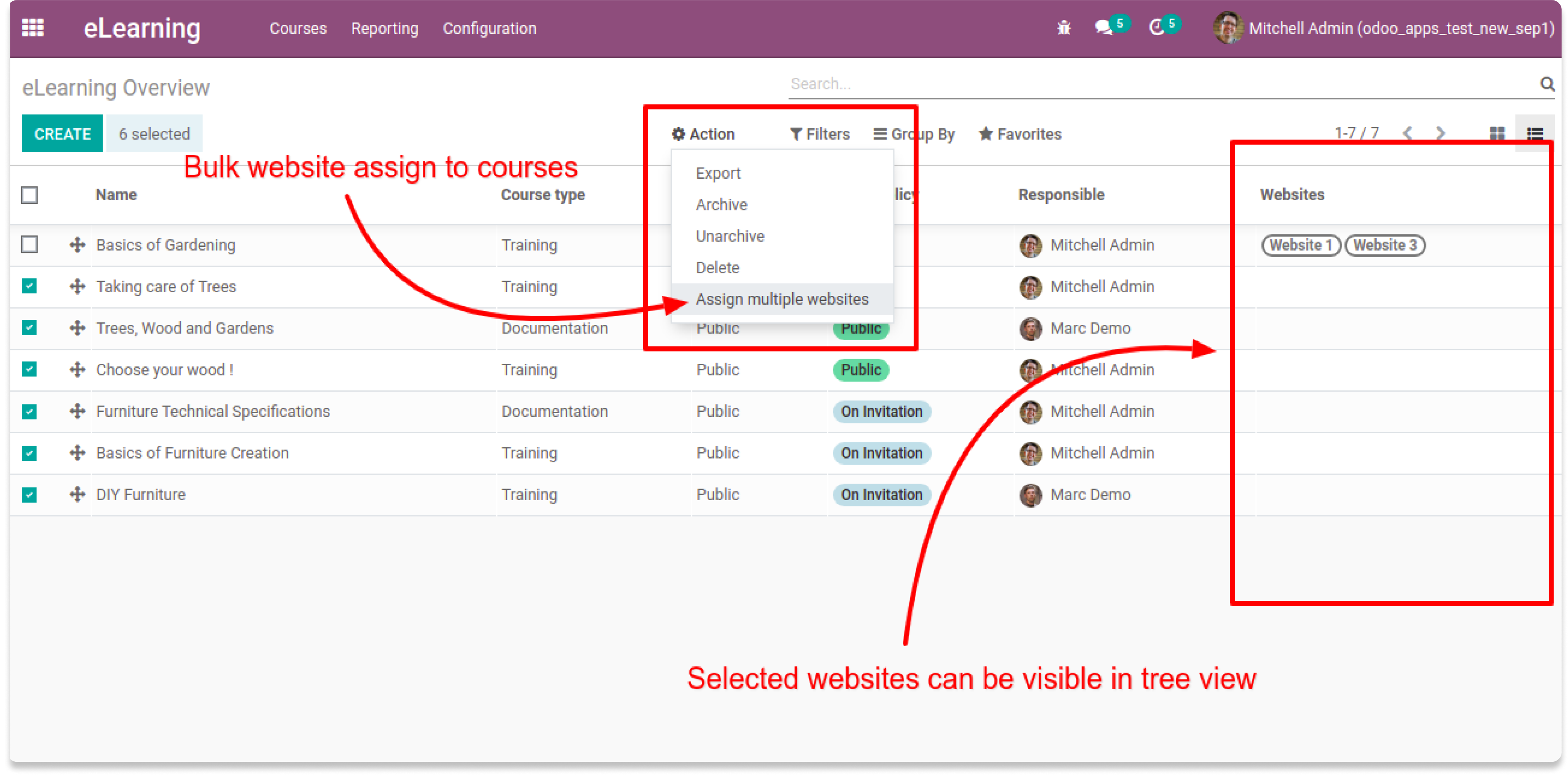Viewport: 1568px width, 775px height.
Task: Check the Basics of Gardening checkbox
Action: pyautogui.click(x=29, y=245)
